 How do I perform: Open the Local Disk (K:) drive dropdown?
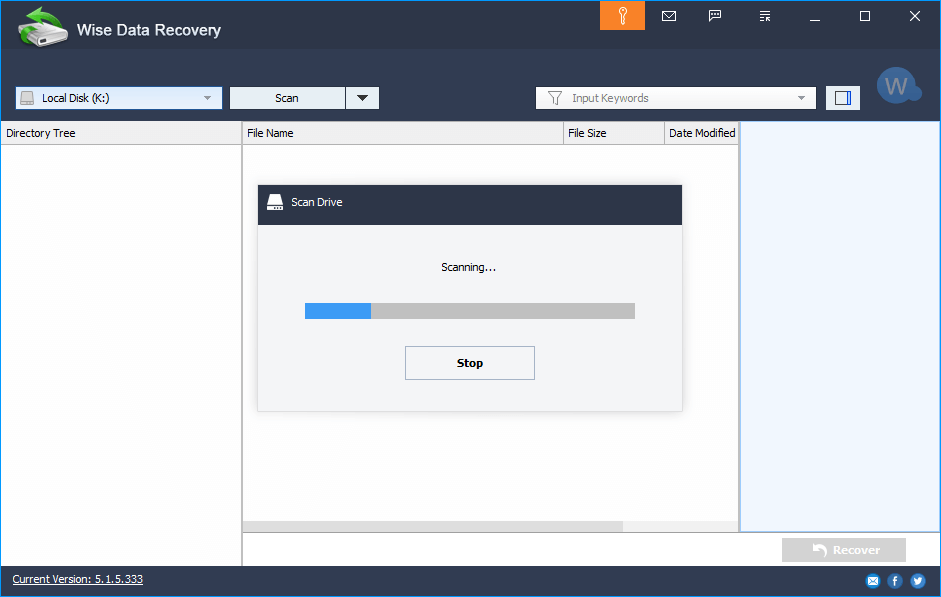coord(119,98)
